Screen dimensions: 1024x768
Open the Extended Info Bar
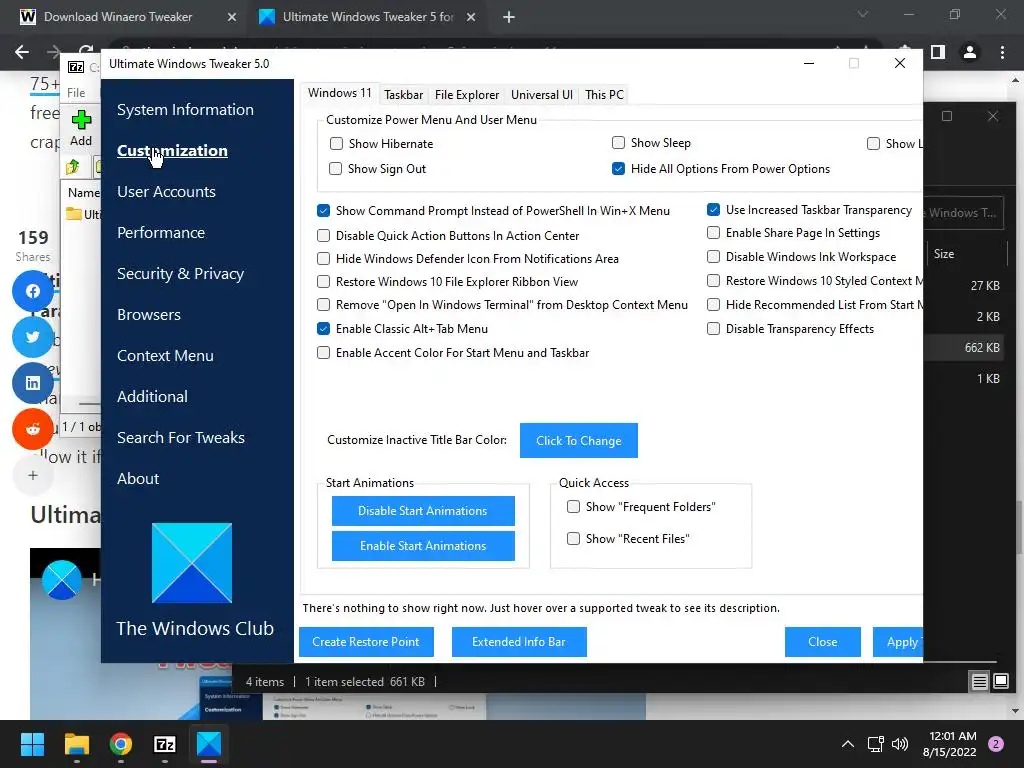tap(519, 642)
